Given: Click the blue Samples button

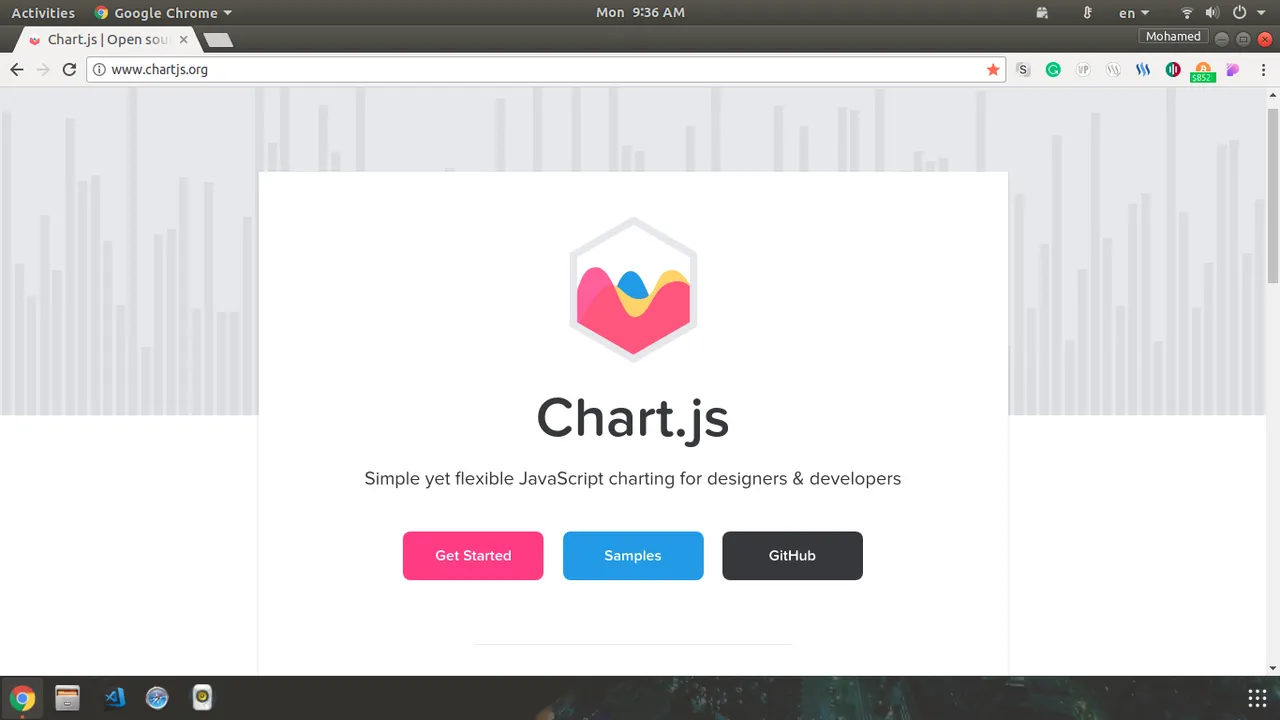Looking at the screenshot, I should click(633, 556).
